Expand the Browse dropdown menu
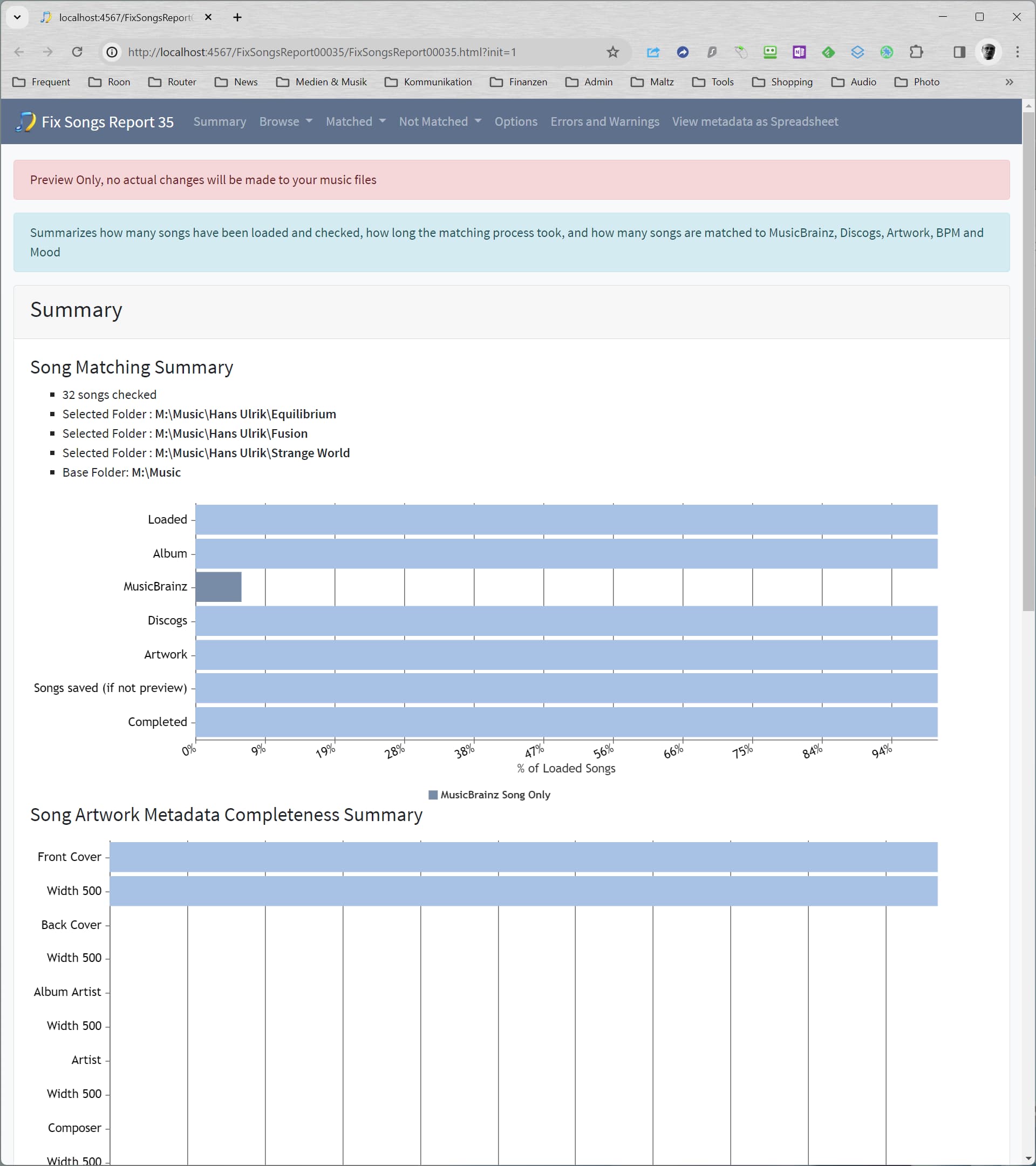Screen dimensions: 1036x1166 [x=285, y=121]
